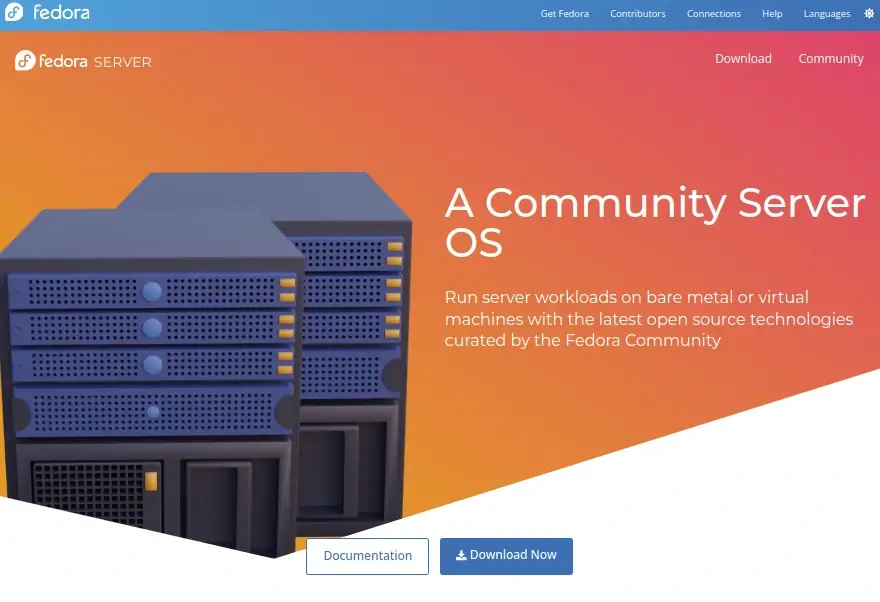Click the Fedora Server logo icon

(x=25, y=61)
